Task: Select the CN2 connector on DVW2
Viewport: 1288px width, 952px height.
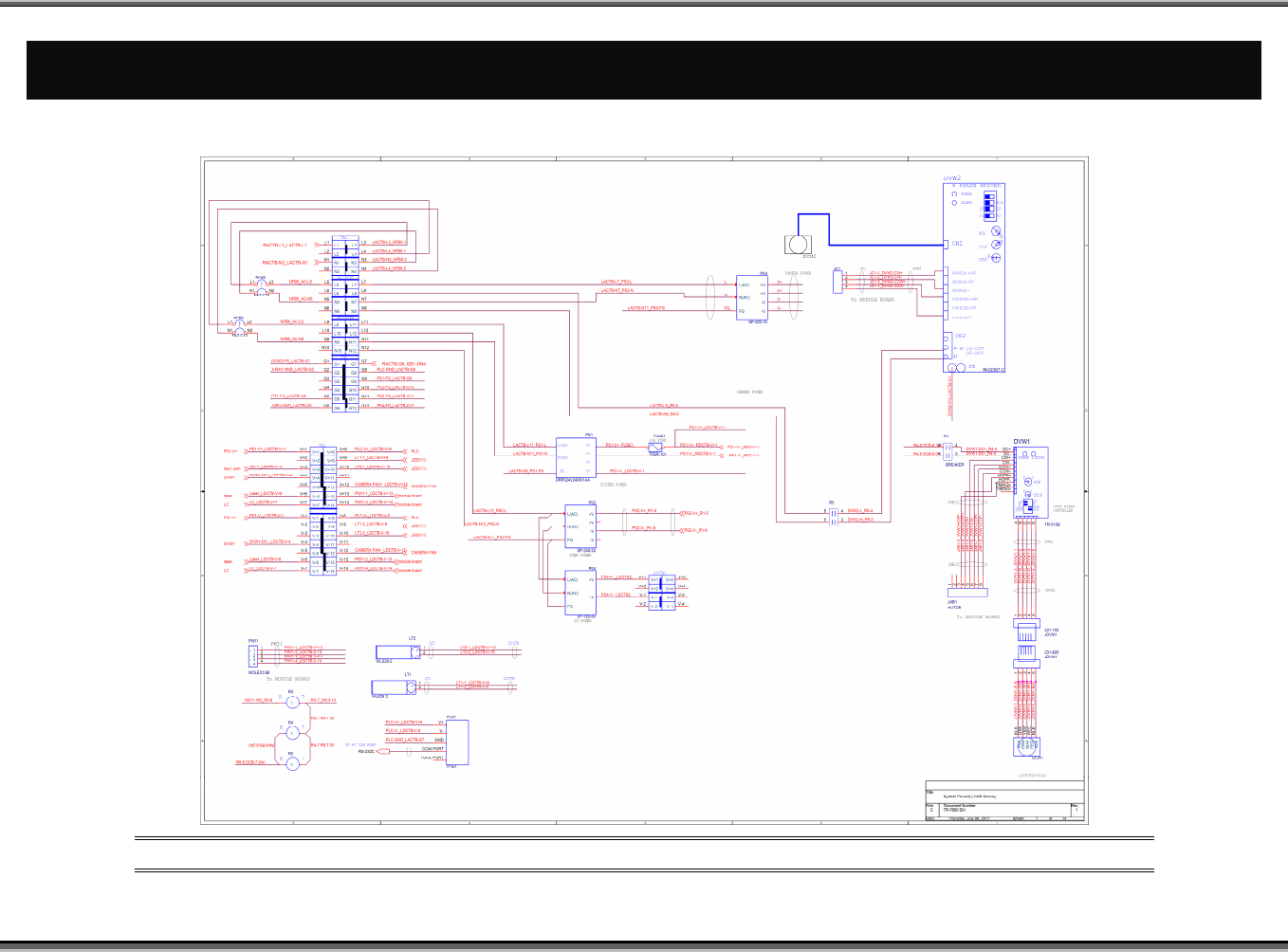Action: pos(948,245)
